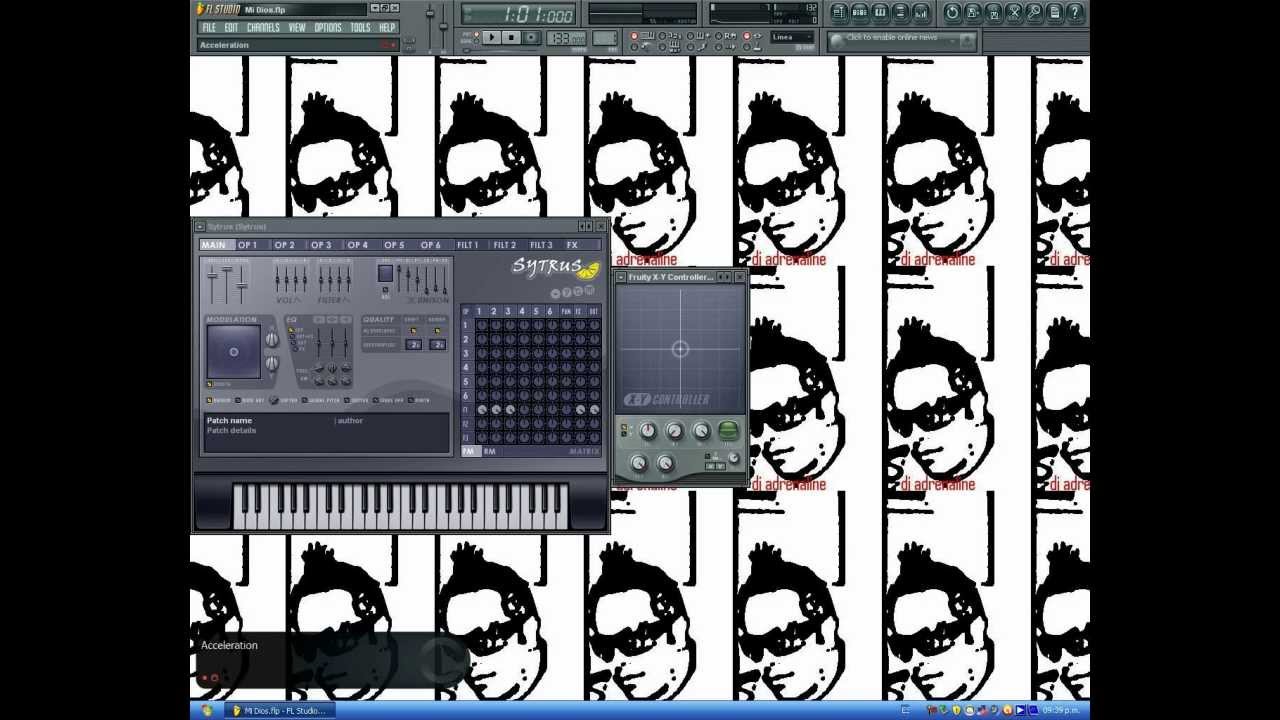Click the Undo history toolbar icon
1280x720 pixels.
pos(952,13)
